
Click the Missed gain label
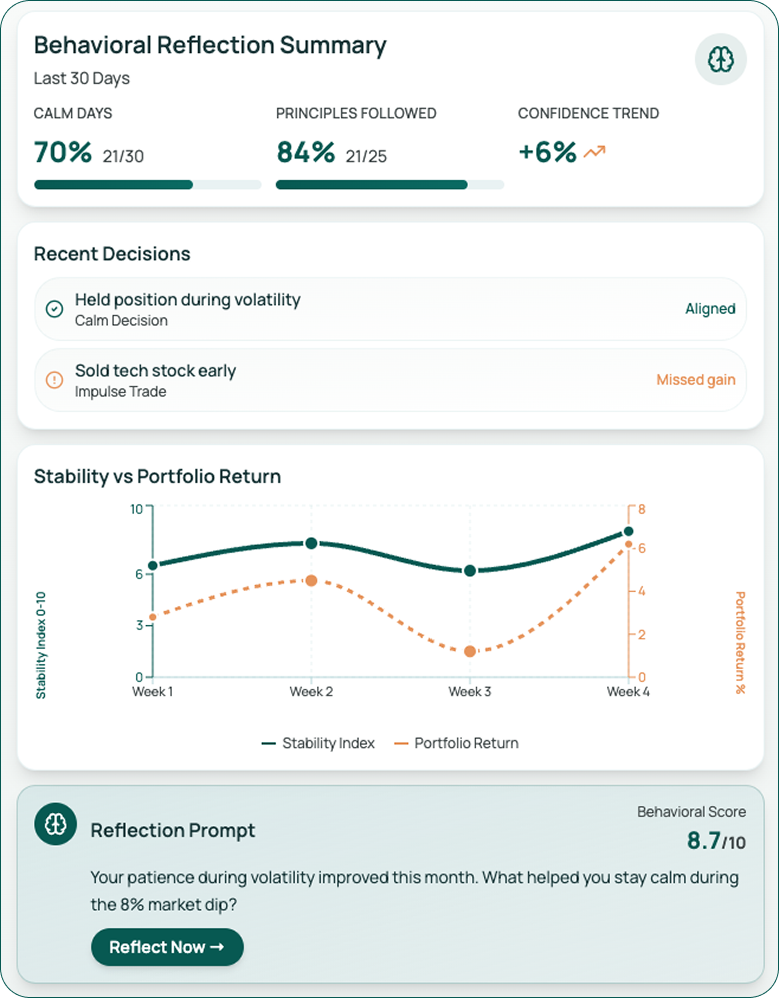click(696, 380)
